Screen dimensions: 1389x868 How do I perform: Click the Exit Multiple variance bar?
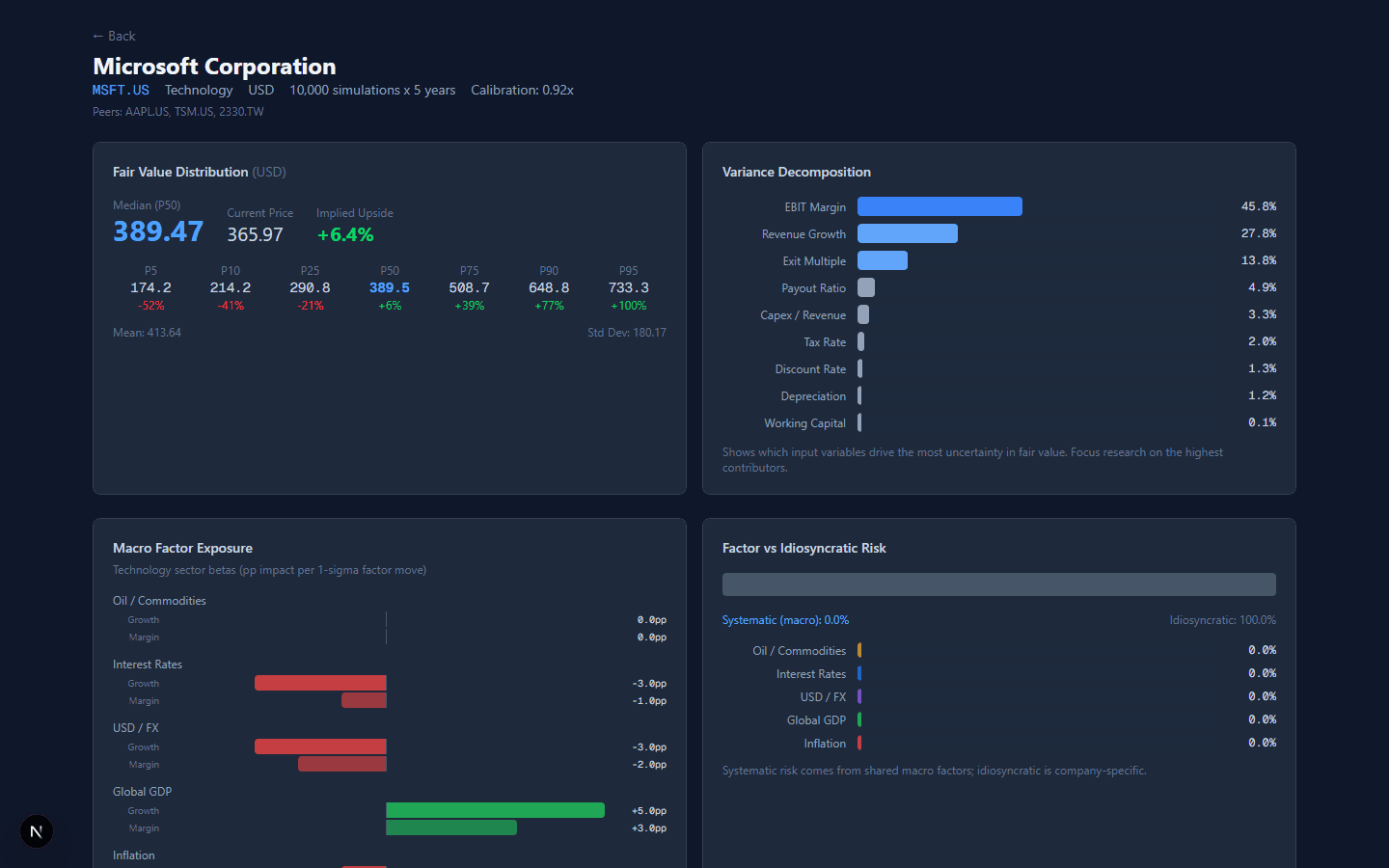(883, 260)
